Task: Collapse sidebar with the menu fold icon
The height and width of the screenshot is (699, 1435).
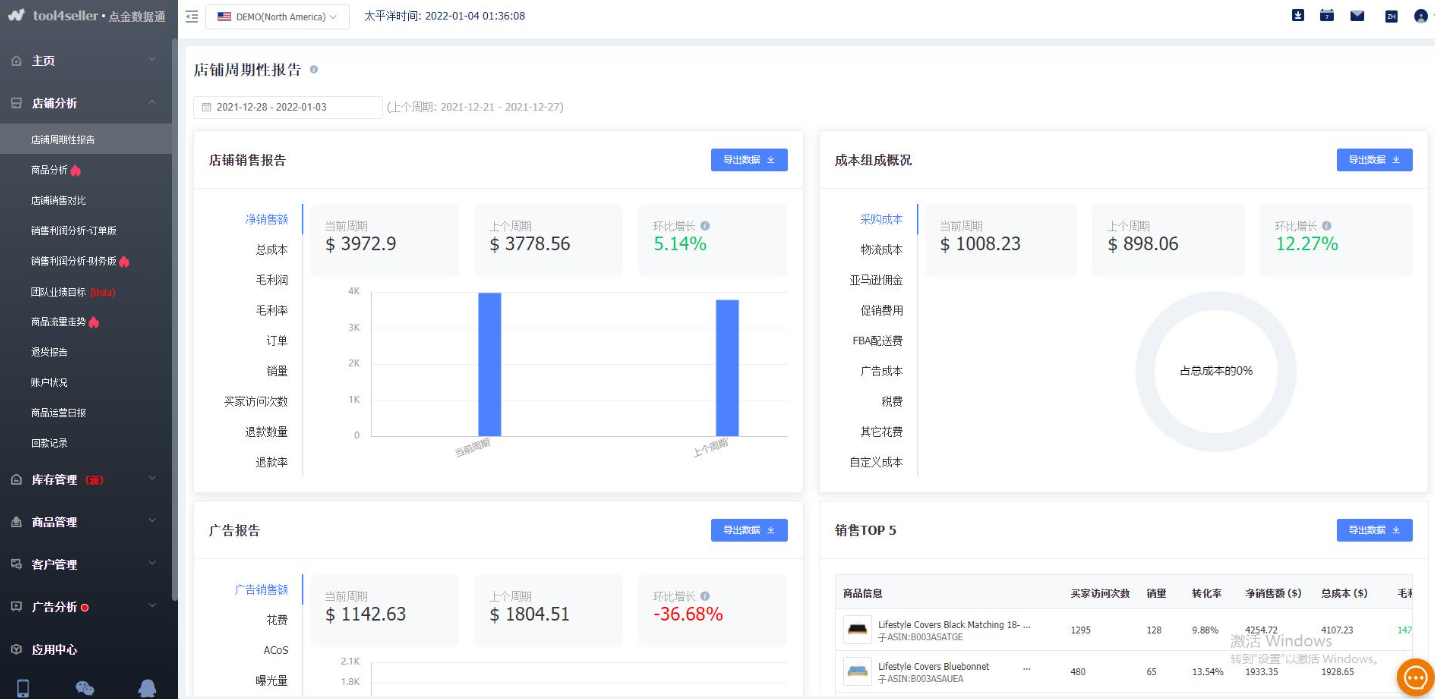Action: point(192,16)
